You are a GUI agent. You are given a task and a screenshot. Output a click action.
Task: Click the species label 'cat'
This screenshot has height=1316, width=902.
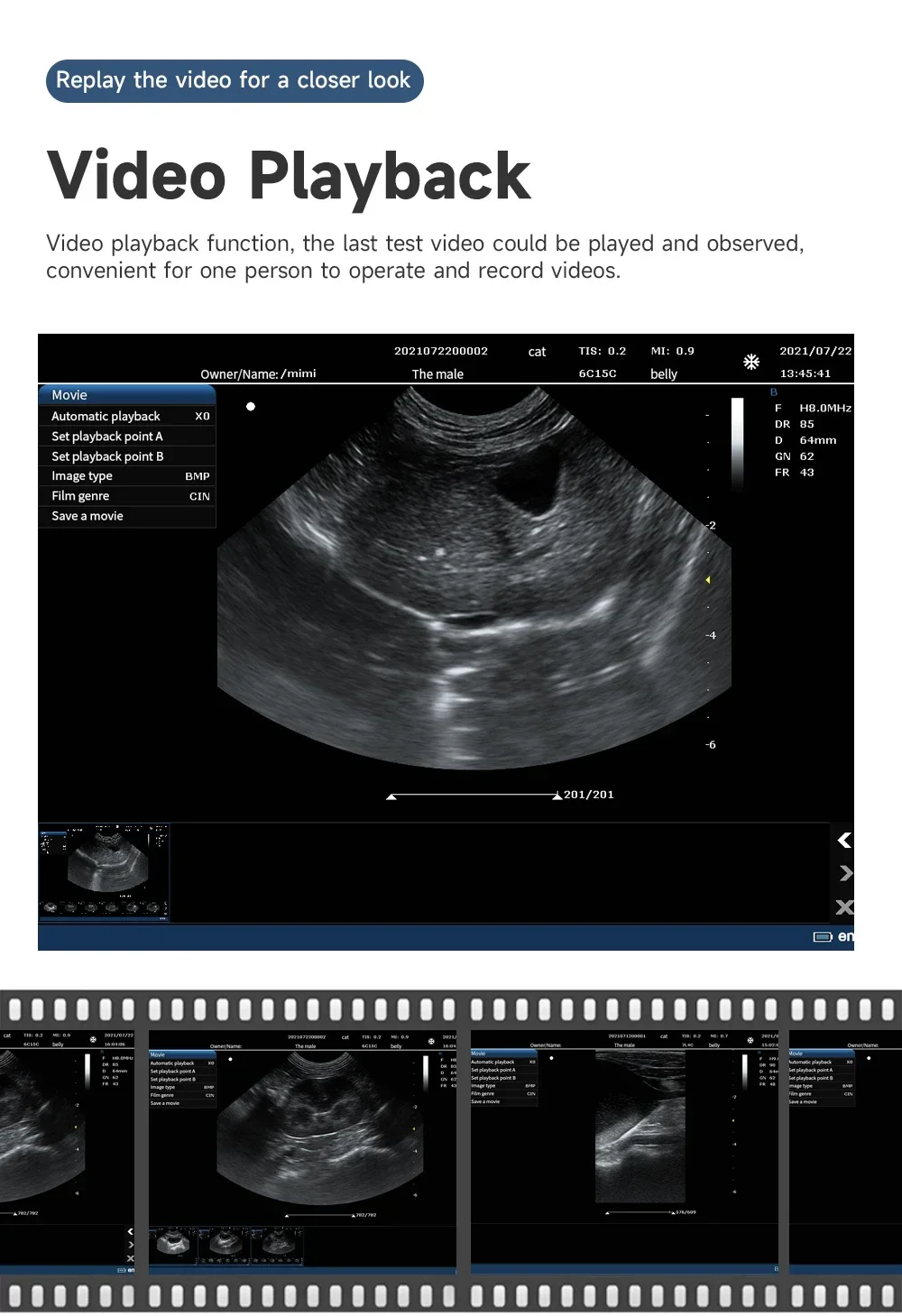point(537,352)
